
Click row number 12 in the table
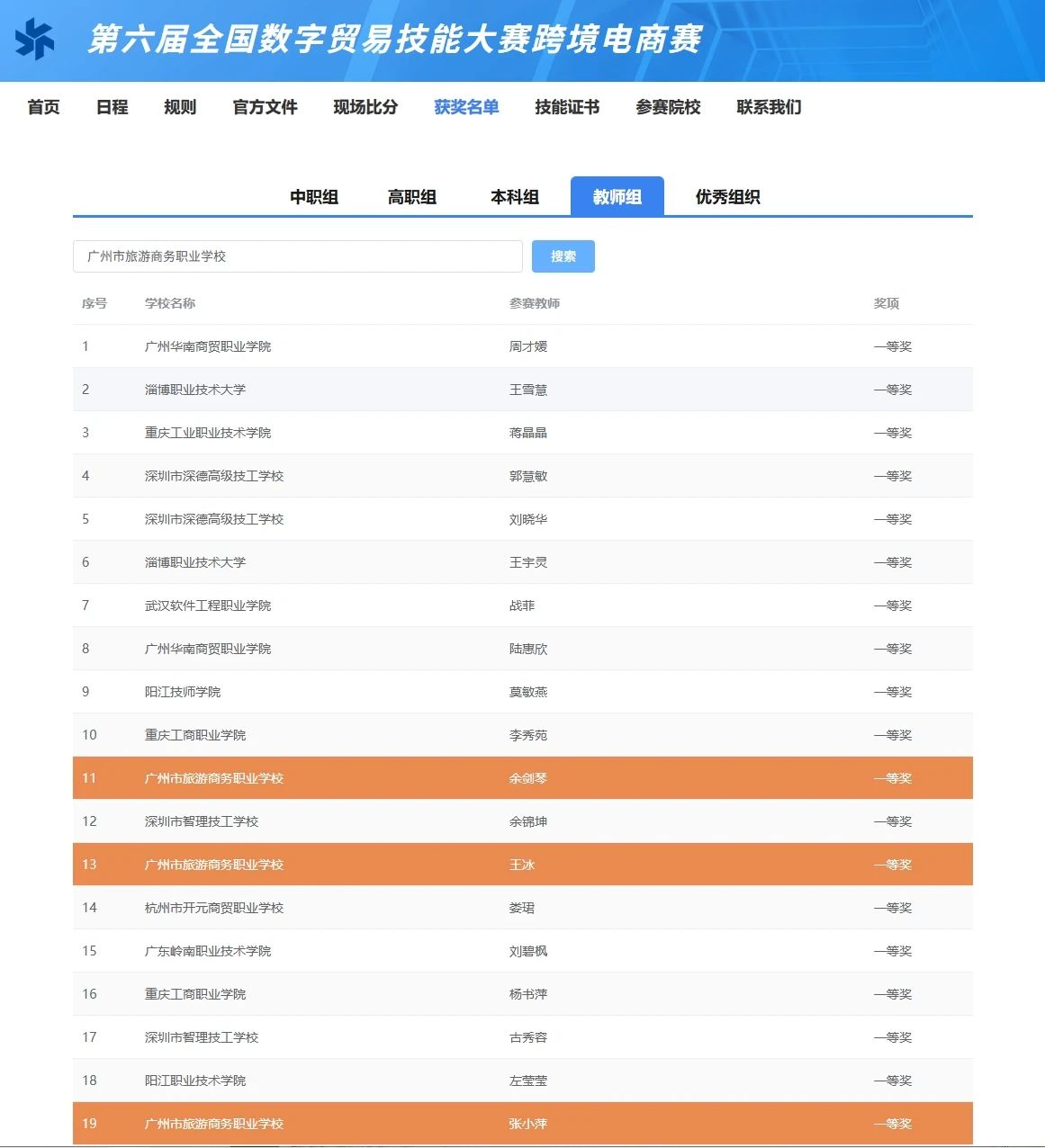coord(89,821)
